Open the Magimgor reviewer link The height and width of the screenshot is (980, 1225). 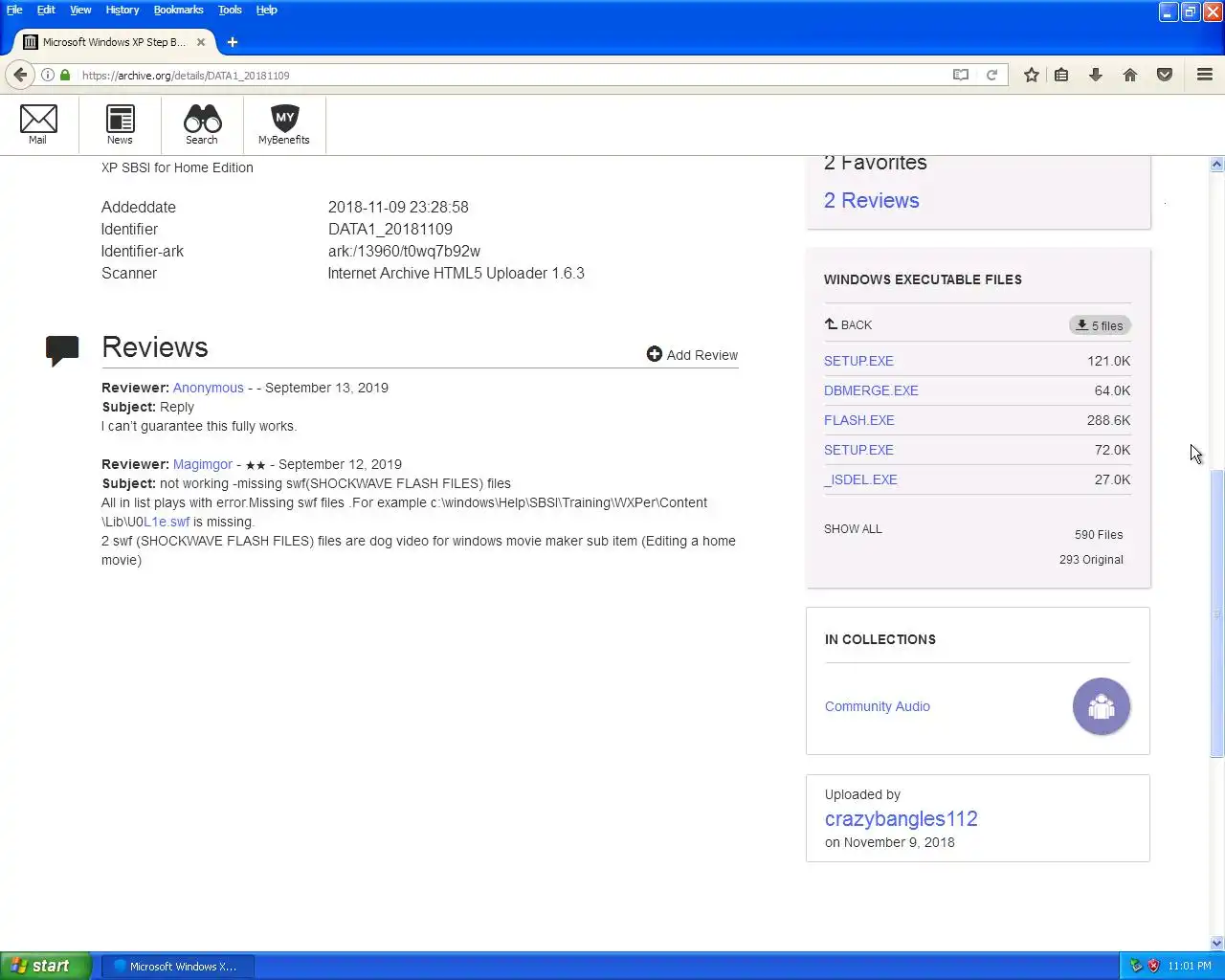tap(203, 464)
